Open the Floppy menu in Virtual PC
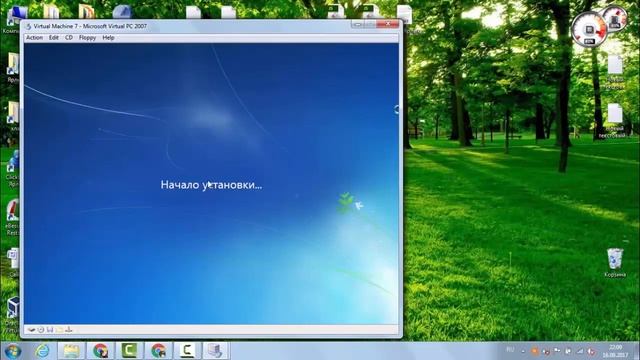 pyautogui.click(x=87, y=38)
